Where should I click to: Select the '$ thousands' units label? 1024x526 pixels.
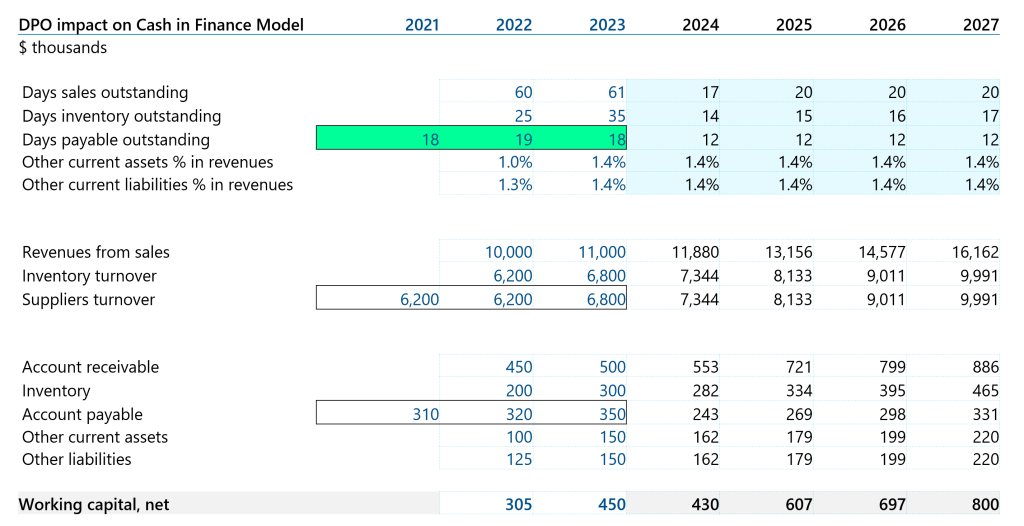[64, 47]
